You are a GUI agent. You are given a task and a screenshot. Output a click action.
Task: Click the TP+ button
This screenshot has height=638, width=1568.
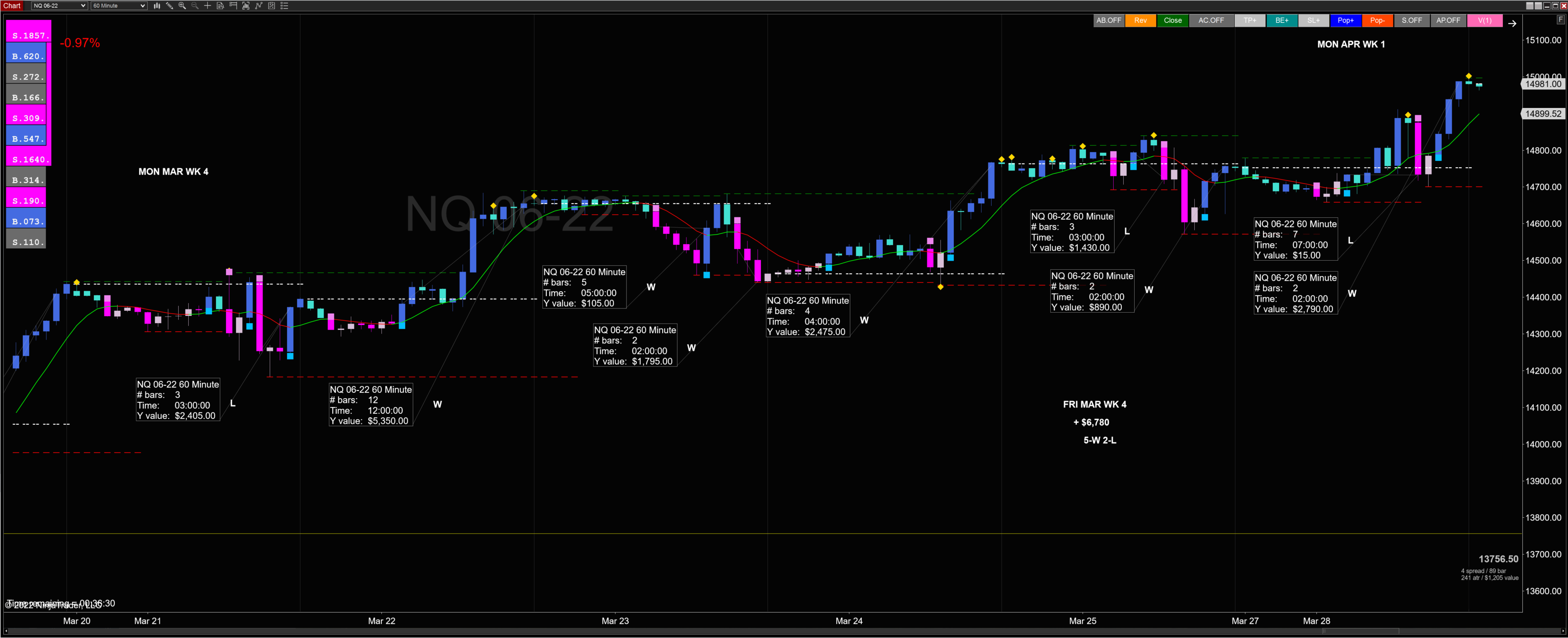pos(1249,21)
